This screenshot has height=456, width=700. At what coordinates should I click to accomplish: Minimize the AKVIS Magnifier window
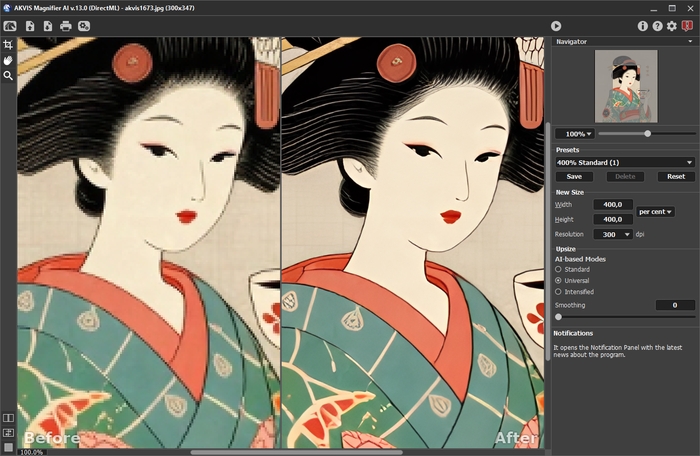point(654,8)
